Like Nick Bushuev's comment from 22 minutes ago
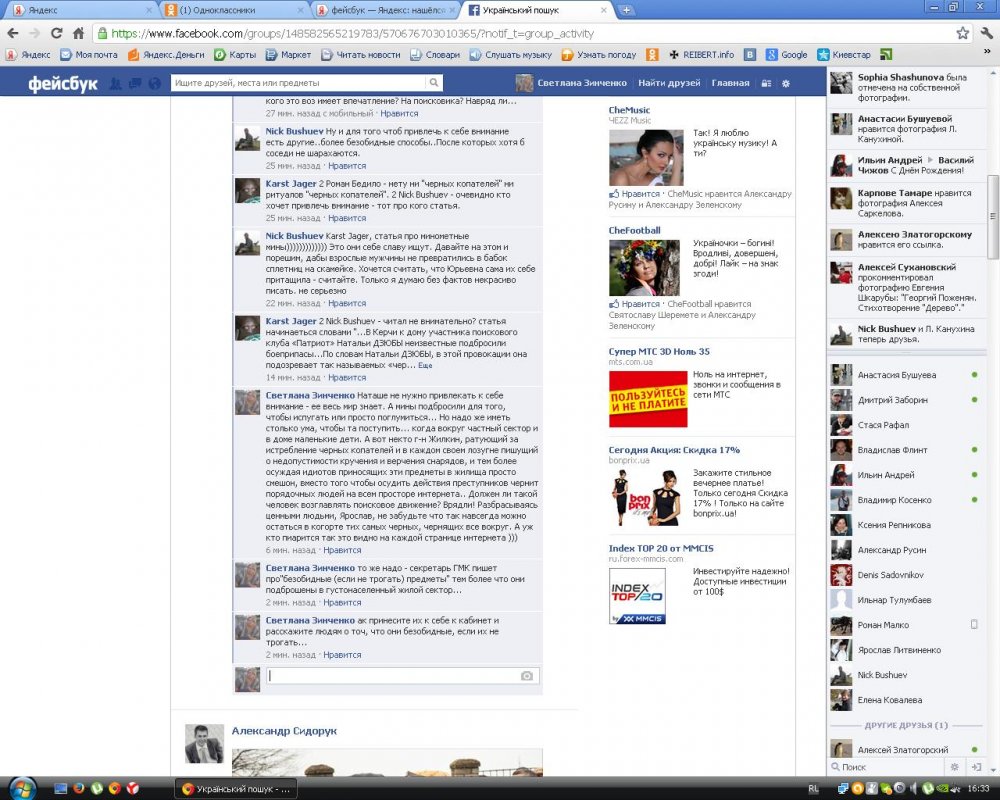Viewport: 1000px width, 800px height. pos(346,304)
